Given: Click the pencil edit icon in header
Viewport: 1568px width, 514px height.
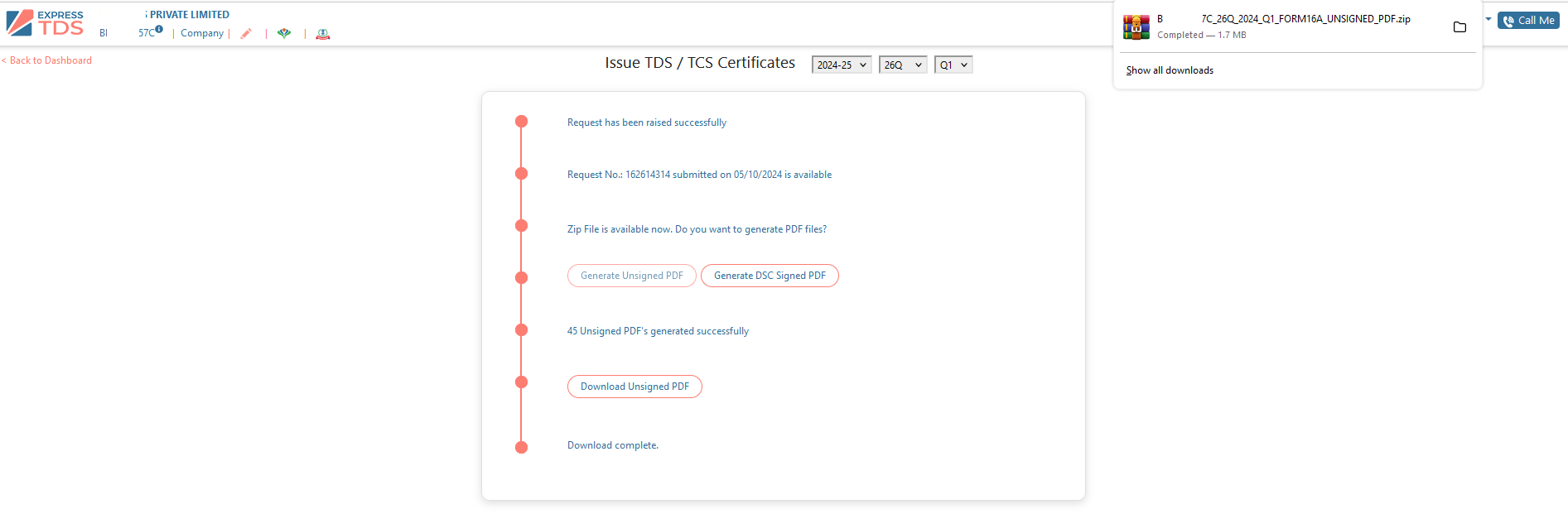Looking at the screenshot, I should click(x=246, y=34).
